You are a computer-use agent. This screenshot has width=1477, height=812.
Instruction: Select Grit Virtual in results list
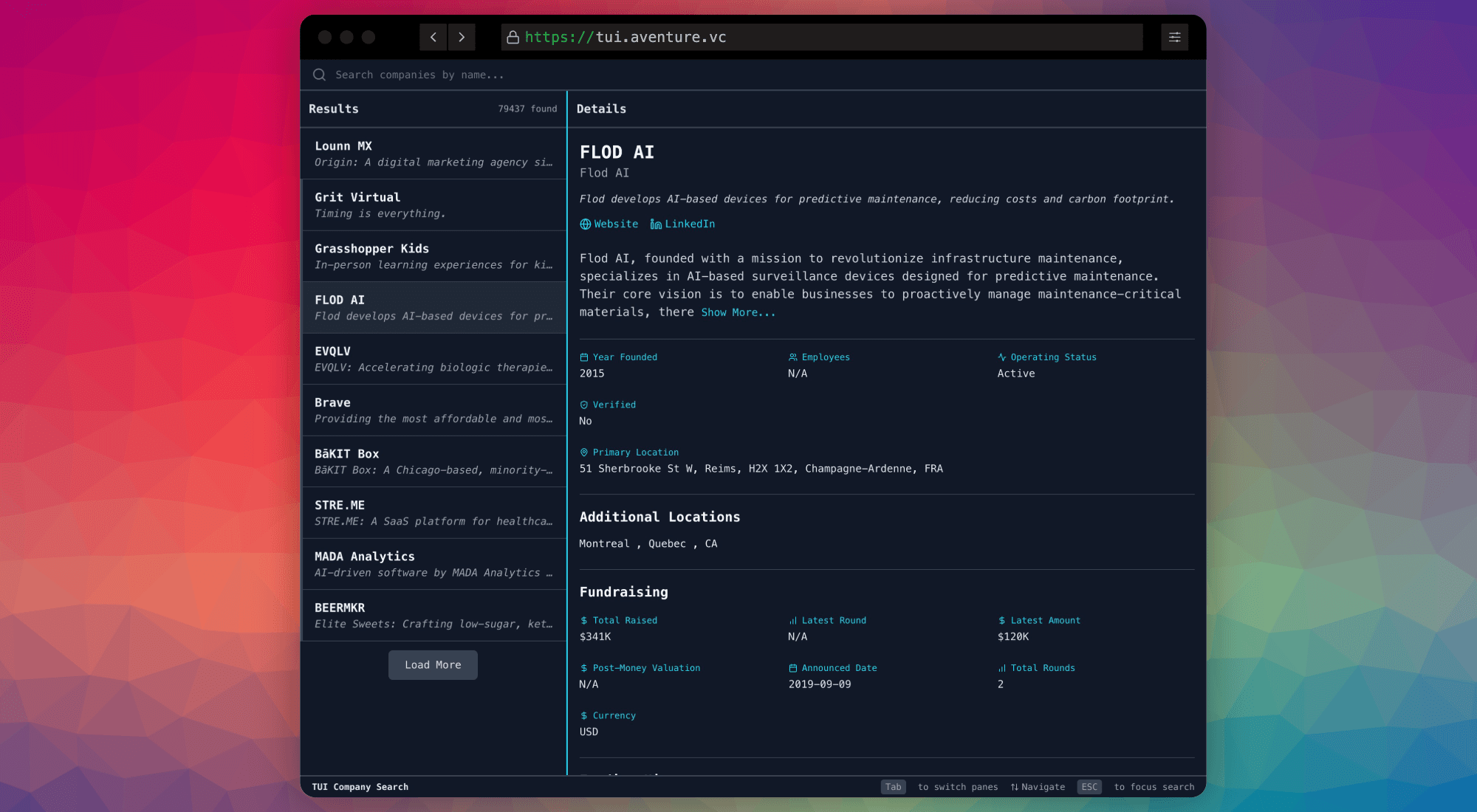(433, 205)
